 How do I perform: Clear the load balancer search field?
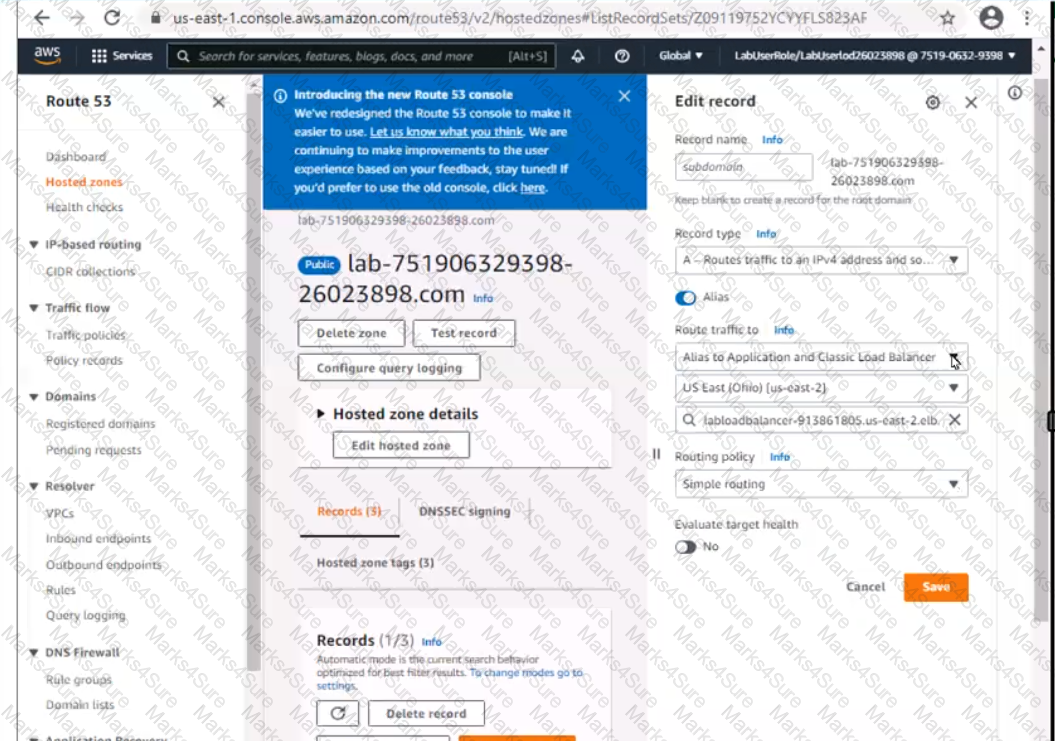954,420
